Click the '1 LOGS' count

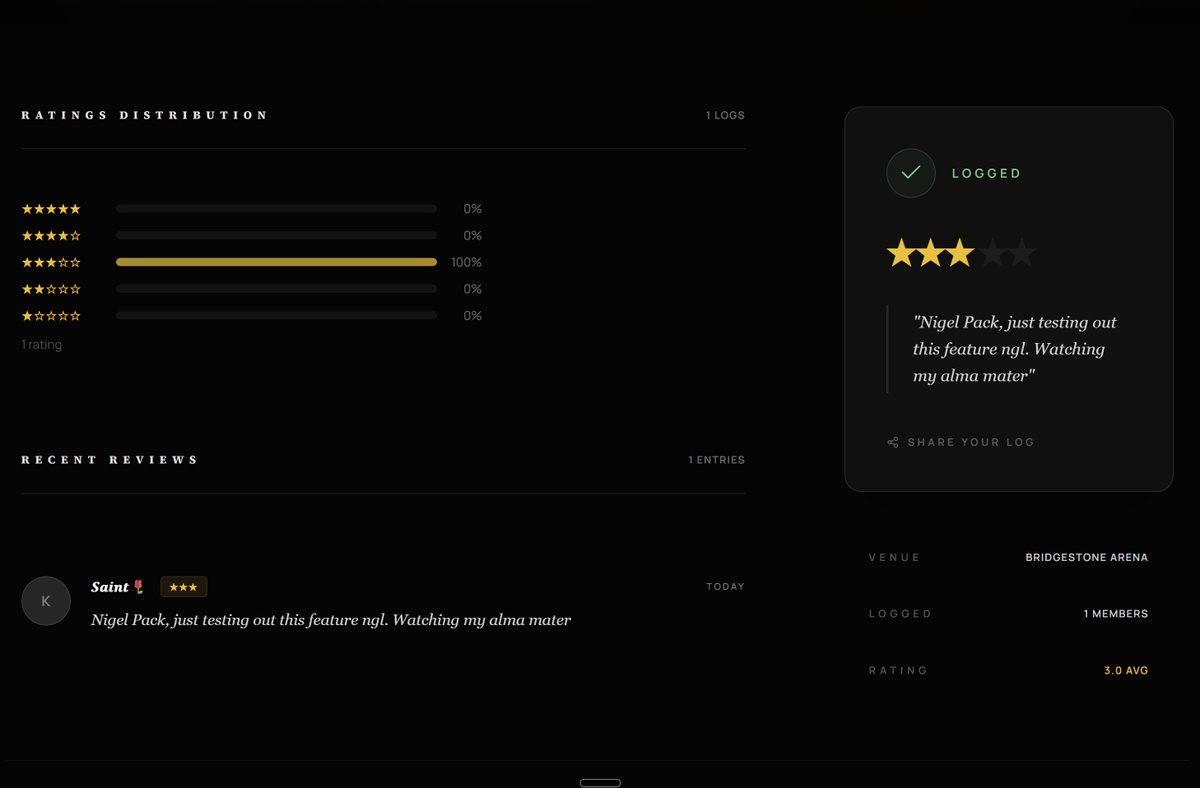[725, 116]
